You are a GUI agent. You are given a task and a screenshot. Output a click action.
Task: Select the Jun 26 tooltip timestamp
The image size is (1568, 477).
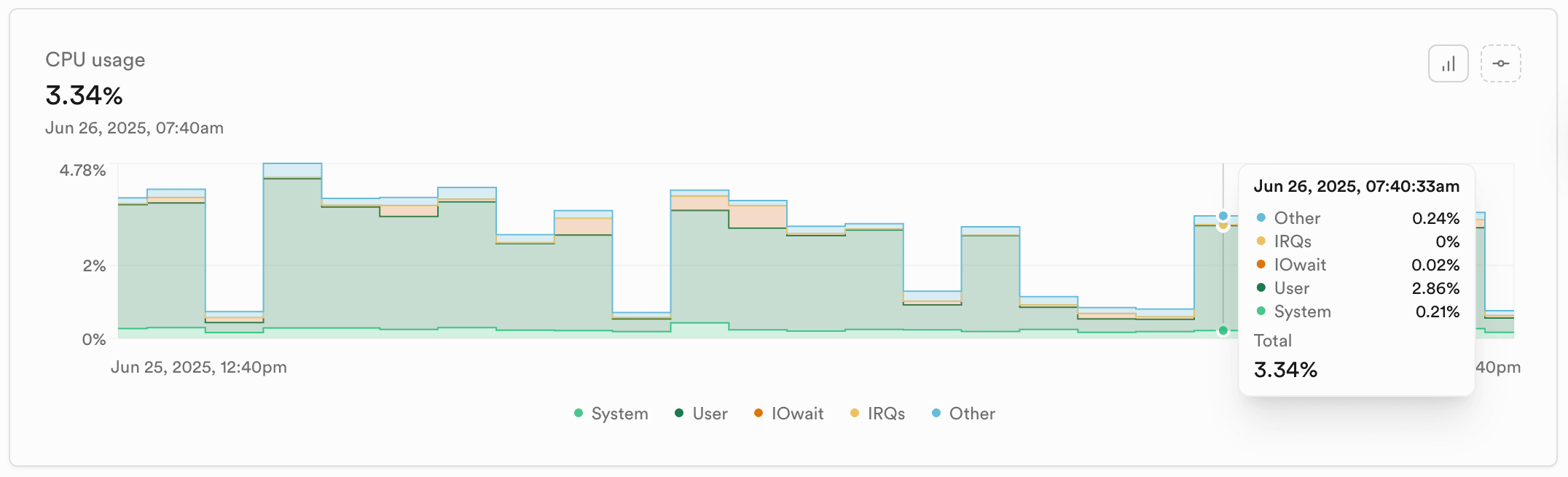pos(1357,187)
